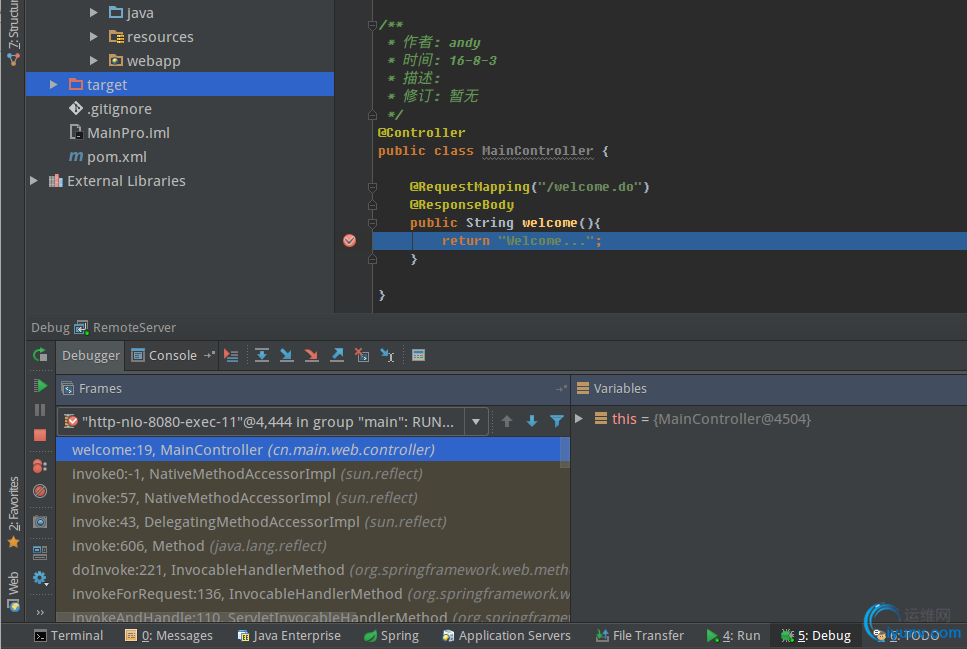Viewport: 967px width, 649px height.
Task: Step into the method call
Action: pos(287,355)
